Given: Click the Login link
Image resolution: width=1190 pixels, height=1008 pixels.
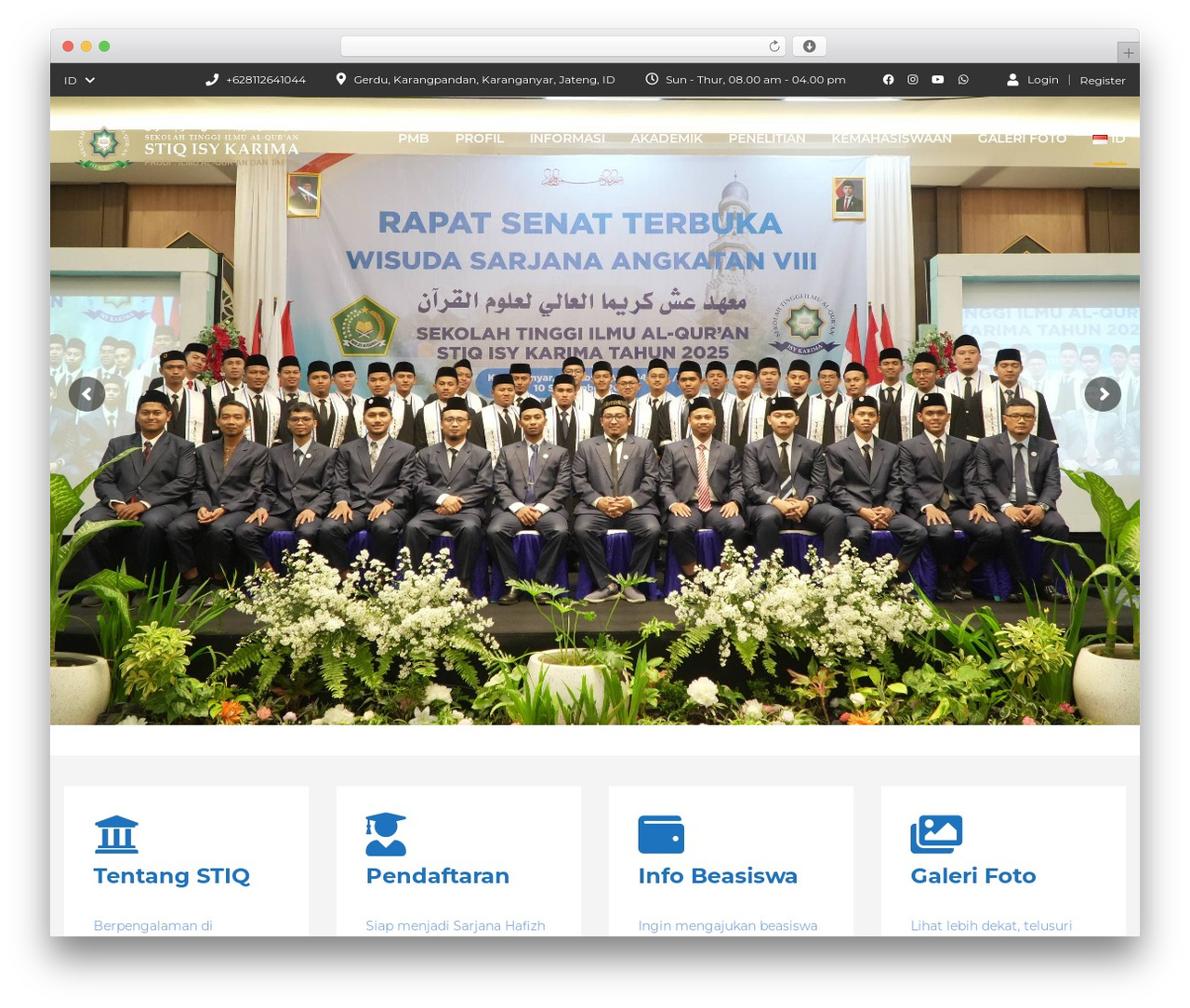Looking at the screenshot, I should (x=1043, y=80).
